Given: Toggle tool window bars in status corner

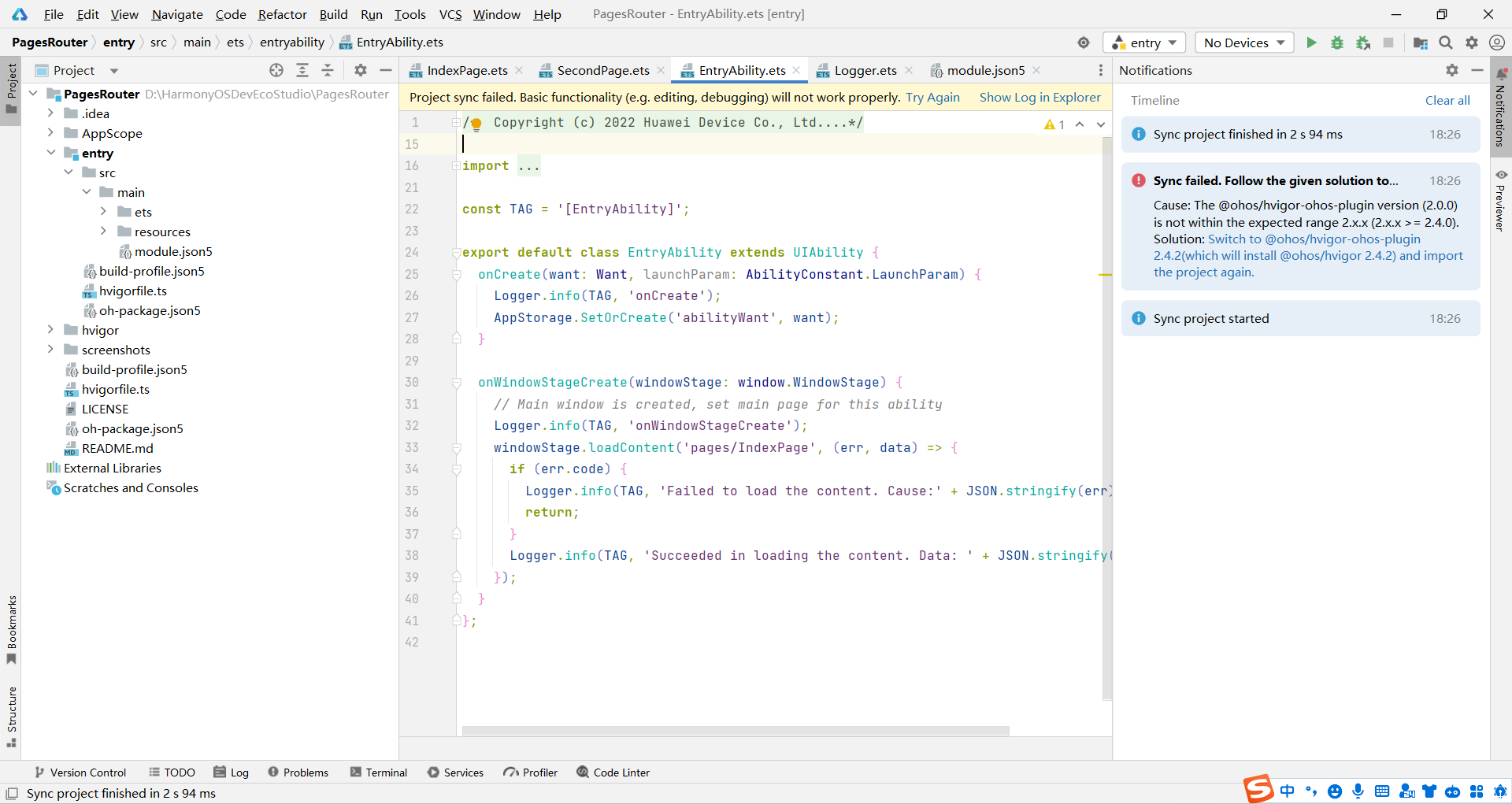Looking at the screenshot, I should pyautogui.click(x=12, y=793).
